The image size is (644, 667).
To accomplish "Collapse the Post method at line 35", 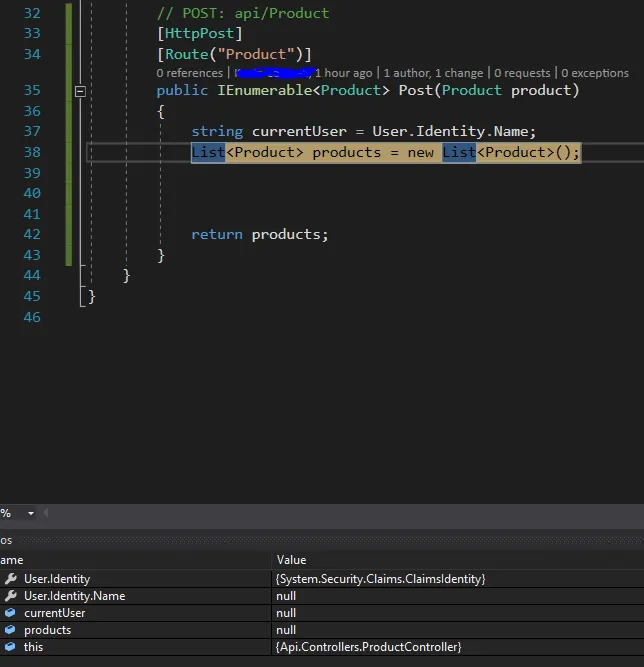I will point(81,91).
